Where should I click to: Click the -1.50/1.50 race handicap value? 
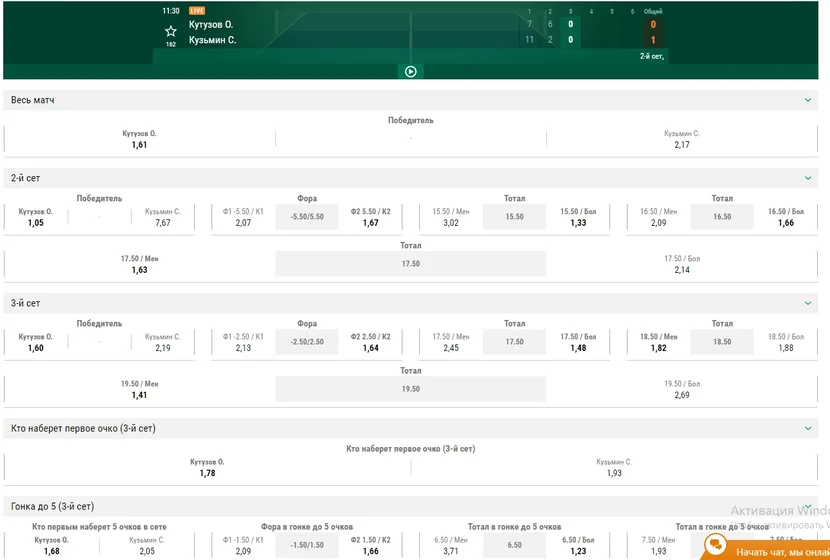307,545
